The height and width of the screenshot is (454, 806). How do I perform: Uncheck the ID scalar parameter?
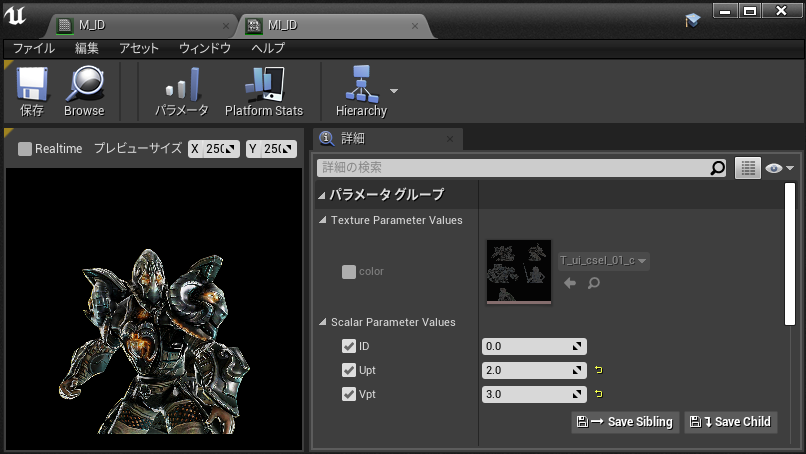[x=349, y=346]
